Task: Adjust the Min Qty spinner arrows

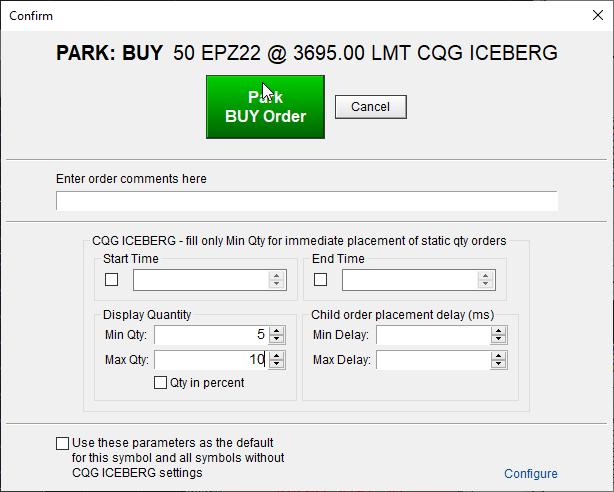Action: [277, 335]
